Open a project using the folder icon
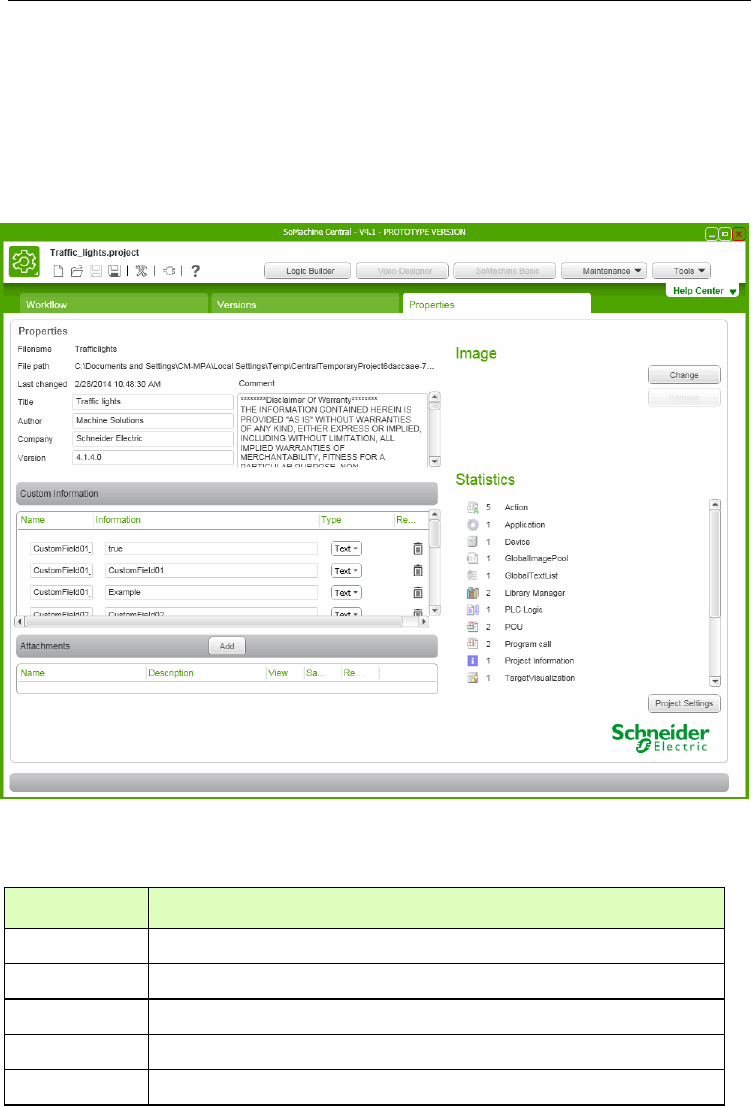 77,271
